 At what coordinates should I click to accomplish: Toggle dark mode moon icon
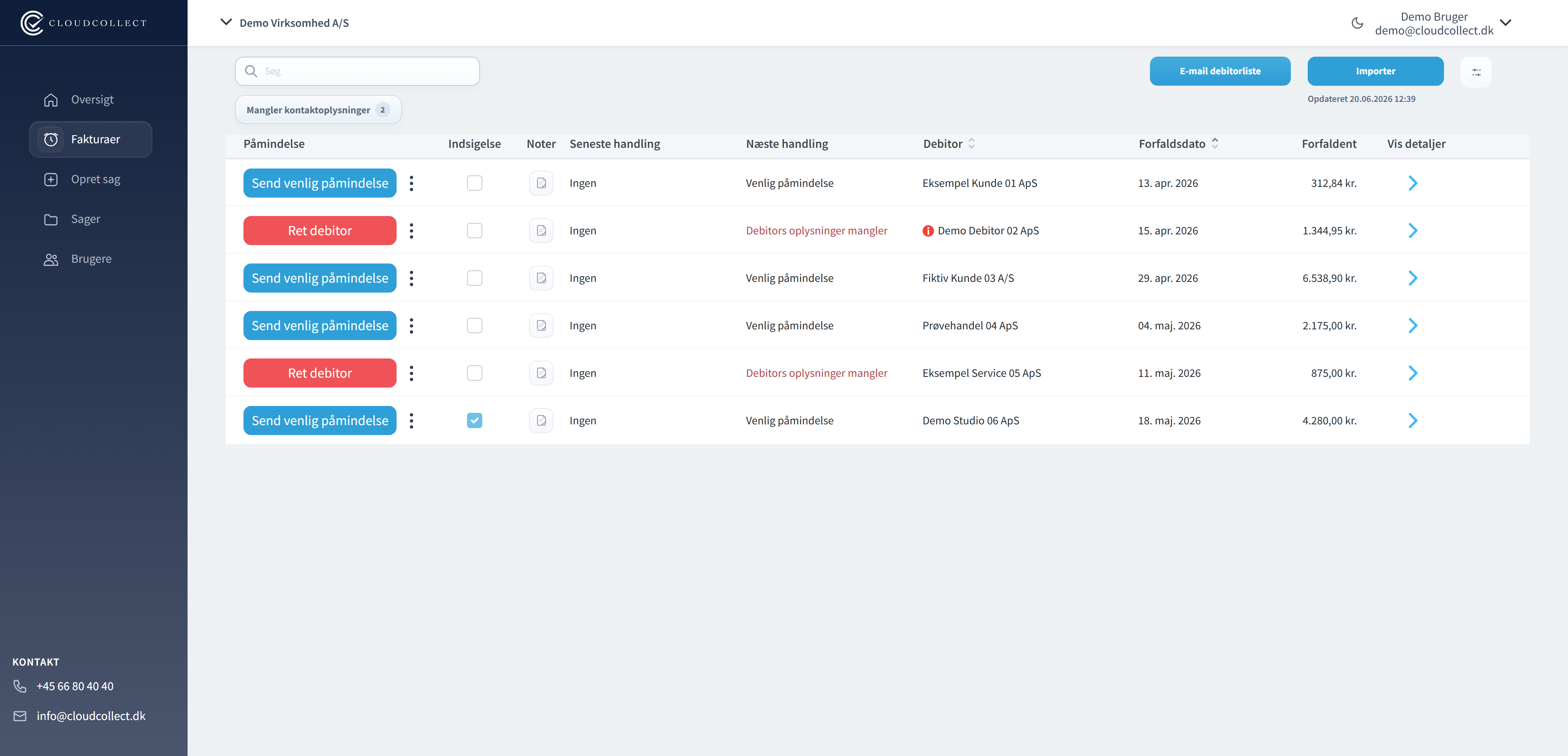1357,23
